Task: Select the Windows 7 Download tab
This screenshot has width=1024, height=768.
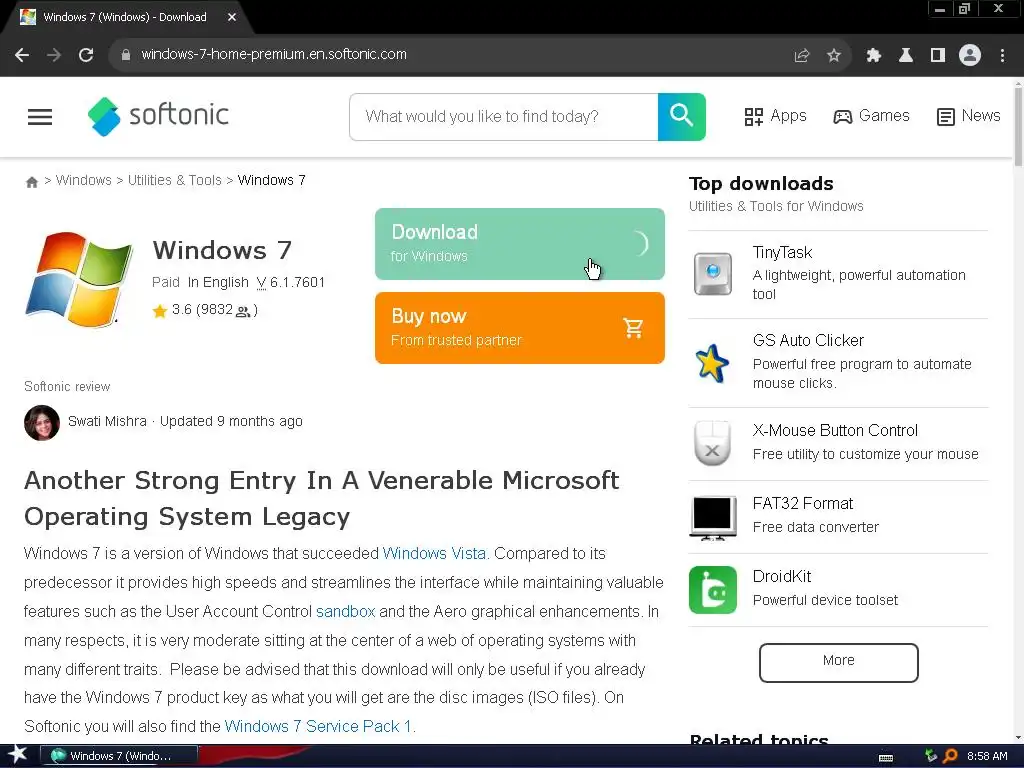Action: [x=125, y=18]
